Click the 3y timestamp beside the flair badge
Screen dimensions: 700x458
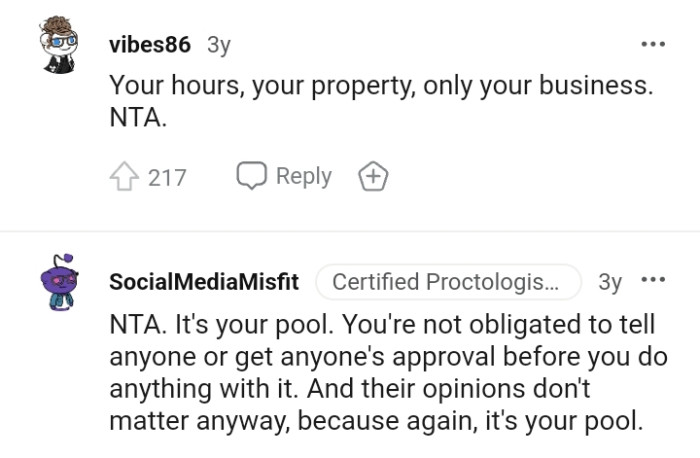coord(609,282)
